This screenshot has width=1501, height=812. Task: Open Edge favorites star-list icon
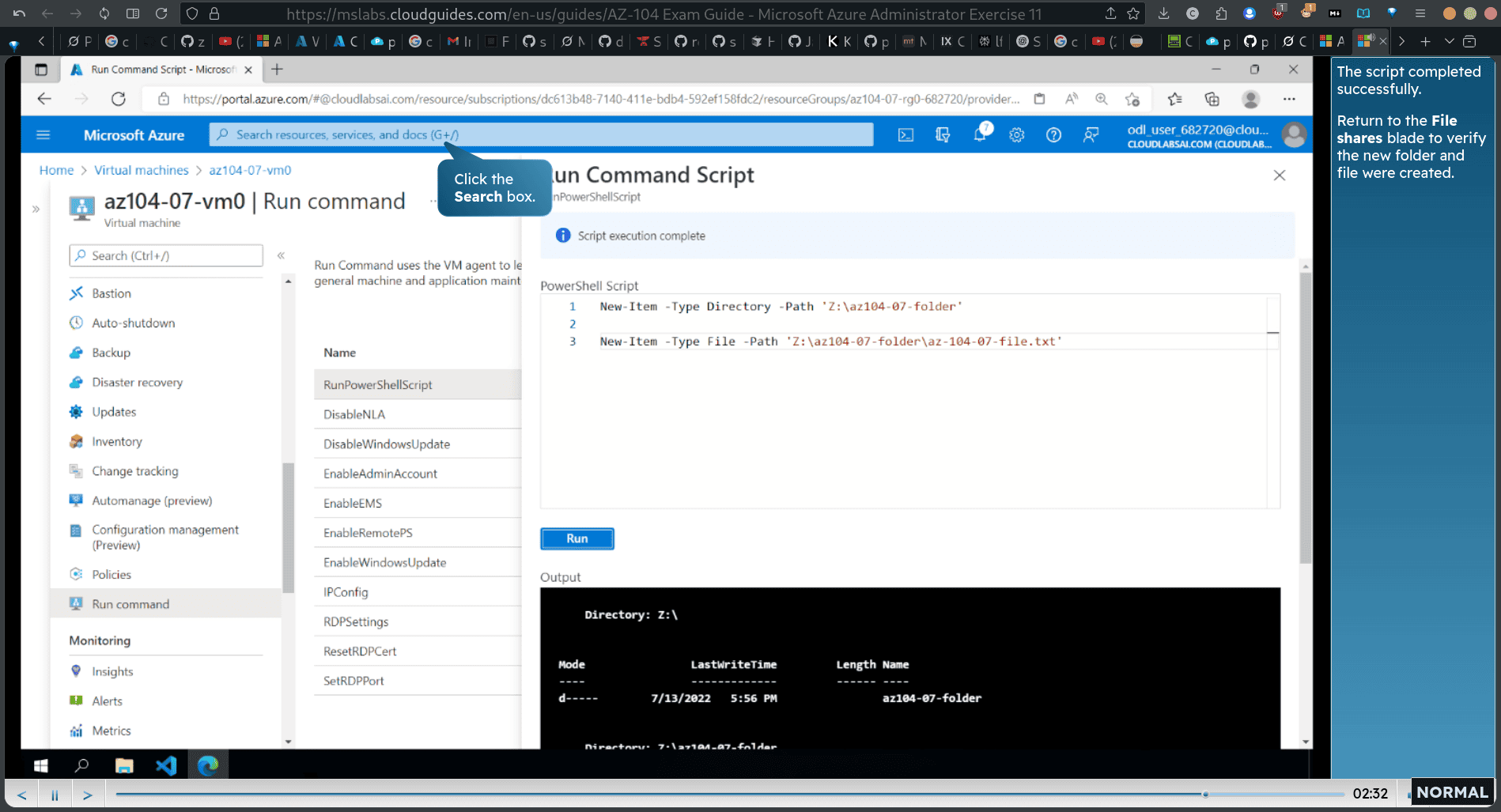click(1174, 99)
